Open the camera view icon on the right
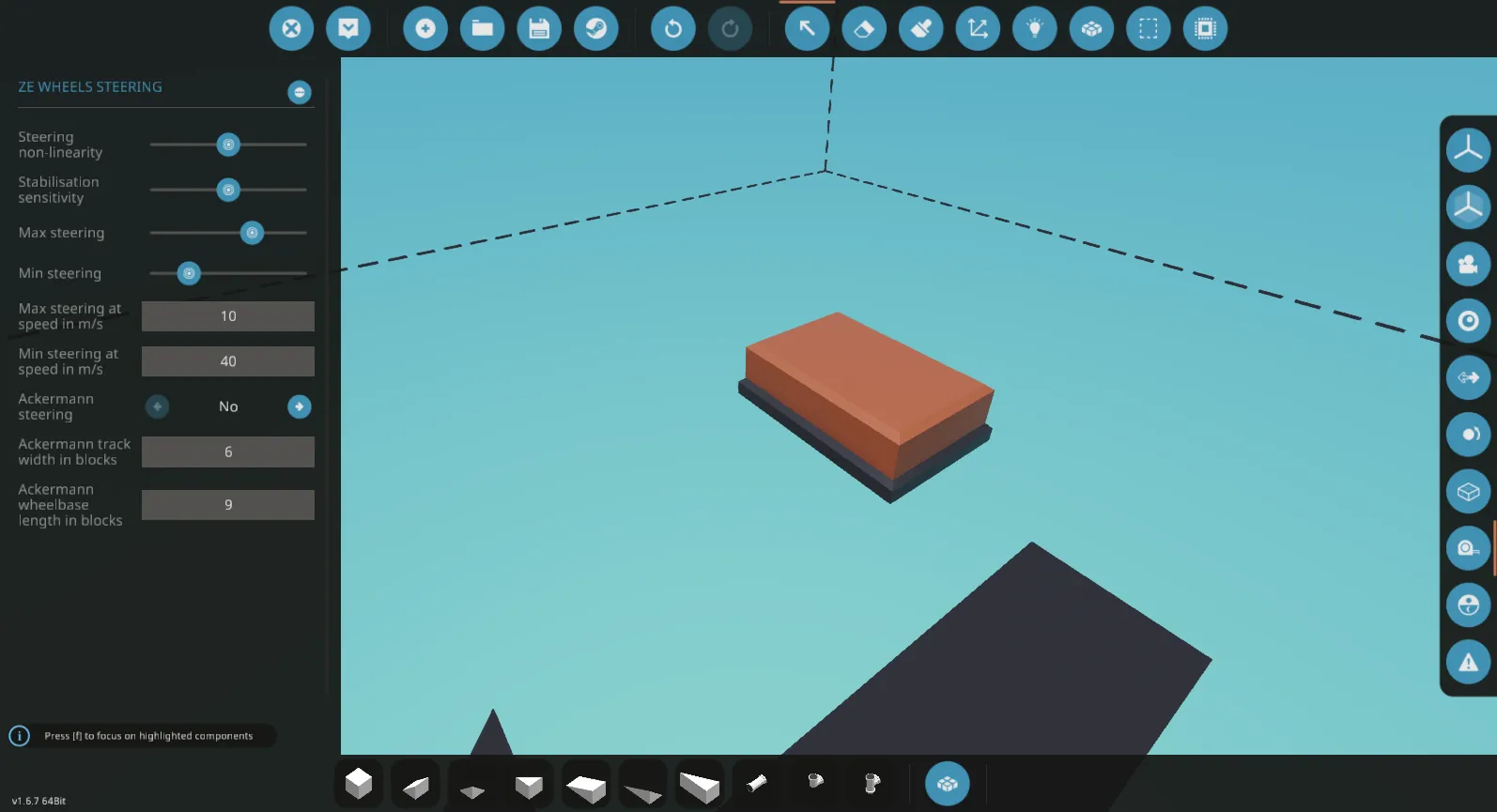 pos(1468,264)
